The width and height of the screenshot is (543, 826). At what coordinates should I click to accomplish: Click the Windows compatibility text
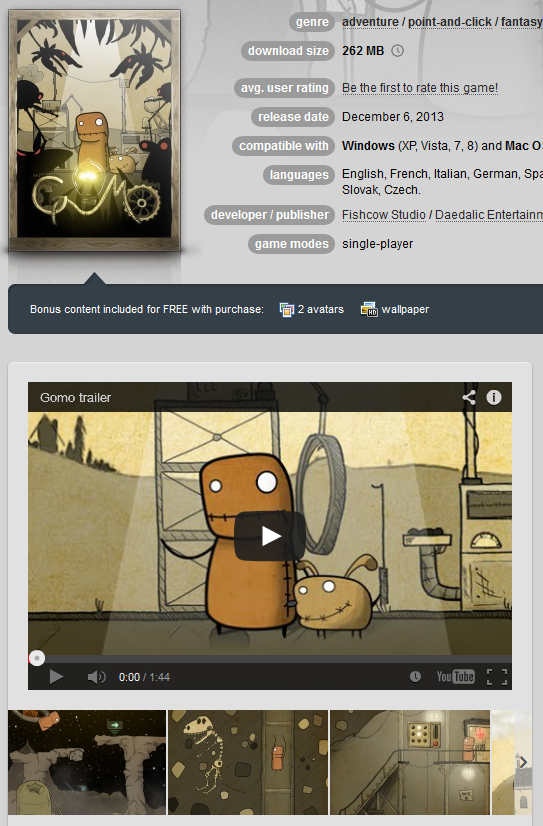[368, 145]
